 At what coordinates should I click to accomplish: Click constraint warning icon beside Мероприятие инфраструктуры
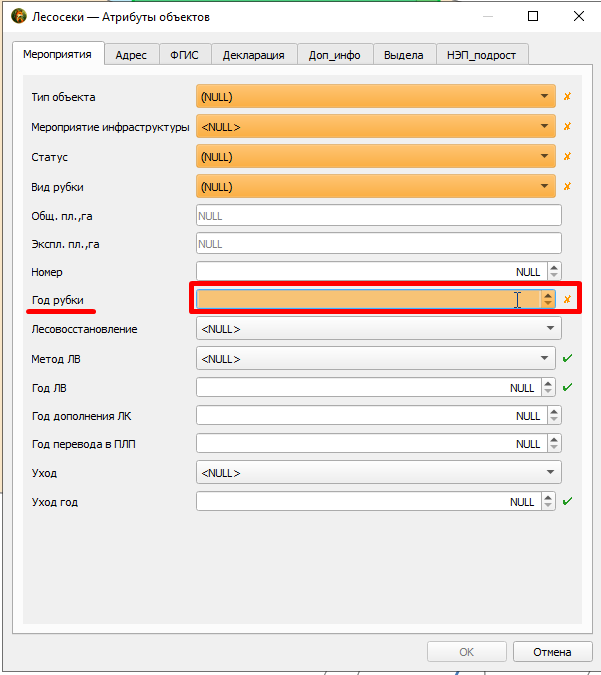[567, 126]
